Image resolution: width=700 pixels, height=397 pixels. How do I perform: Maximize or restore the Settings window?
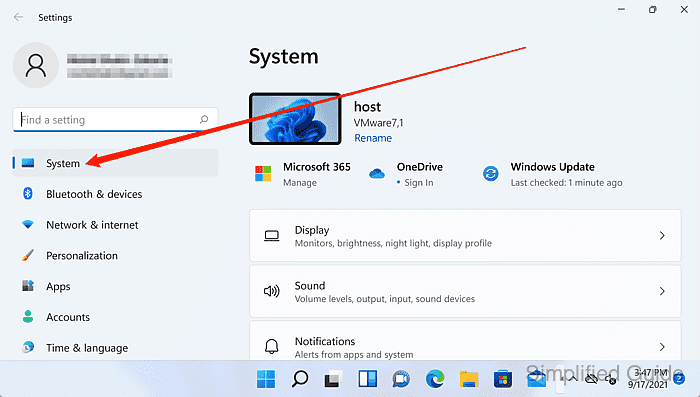click(x=653, y=9)
